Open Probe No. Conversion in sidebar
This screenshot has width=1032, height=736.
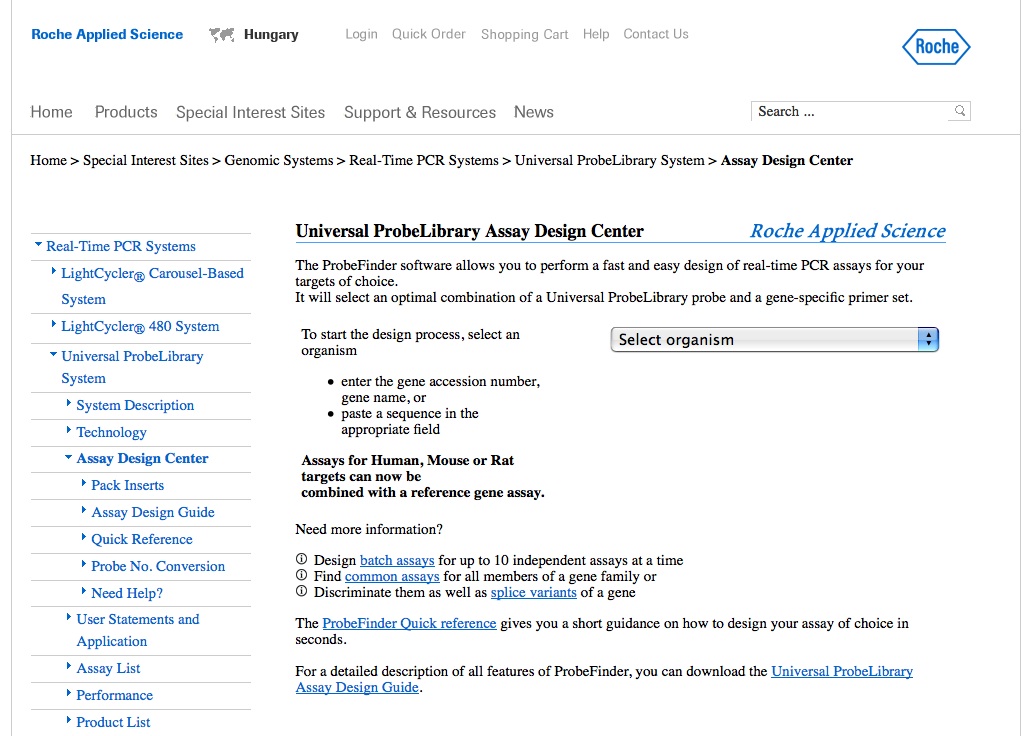click(158, 566)
